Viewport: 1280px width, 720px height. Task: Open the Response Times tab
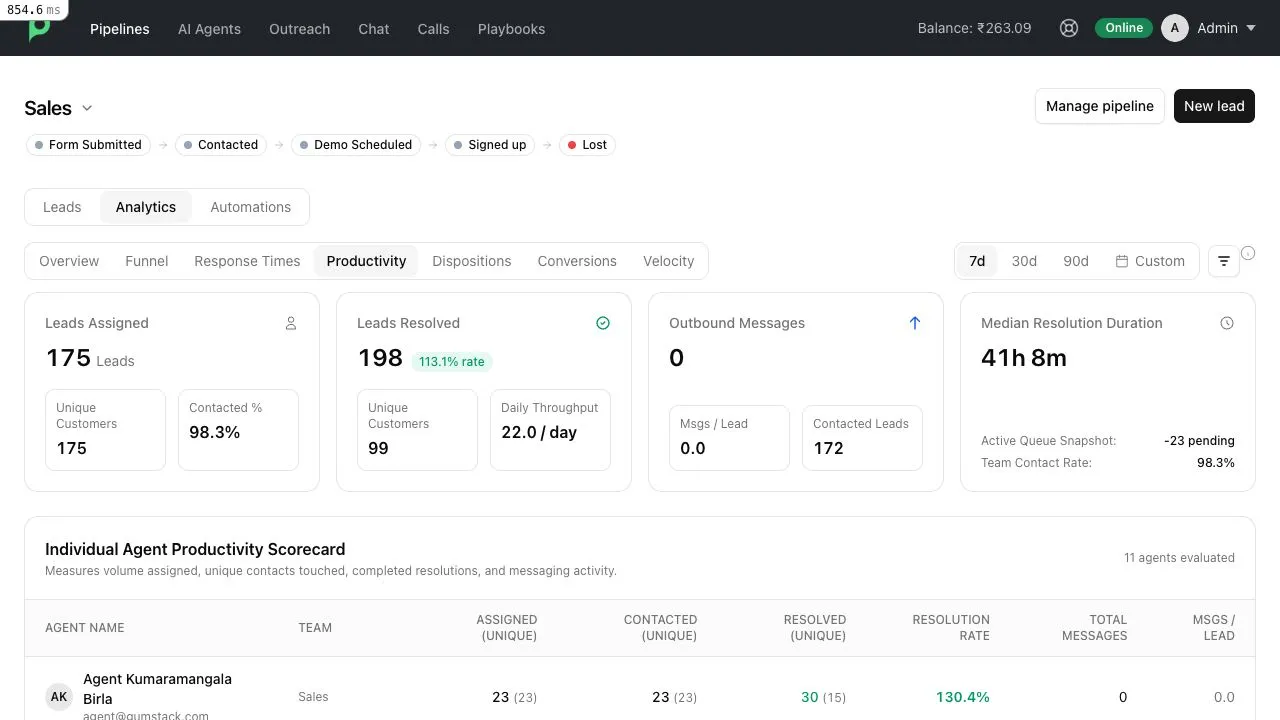[247, 261]
